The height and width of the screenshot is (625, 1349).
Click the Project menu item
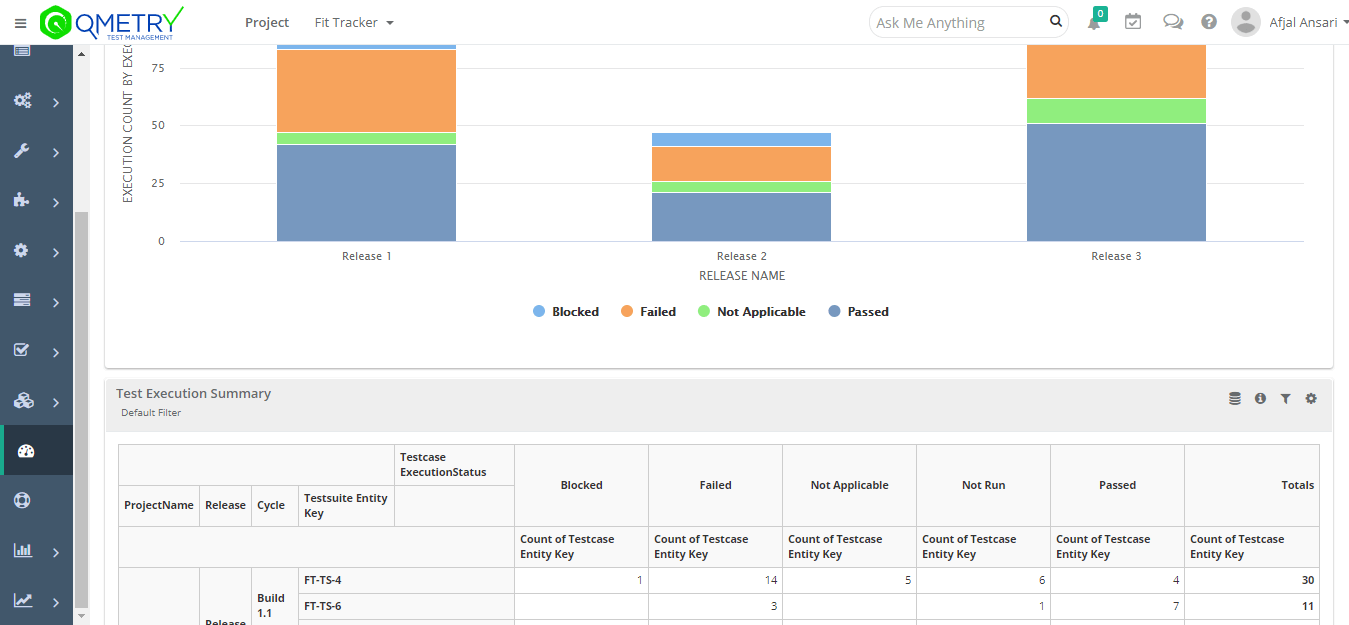point(267,23)
